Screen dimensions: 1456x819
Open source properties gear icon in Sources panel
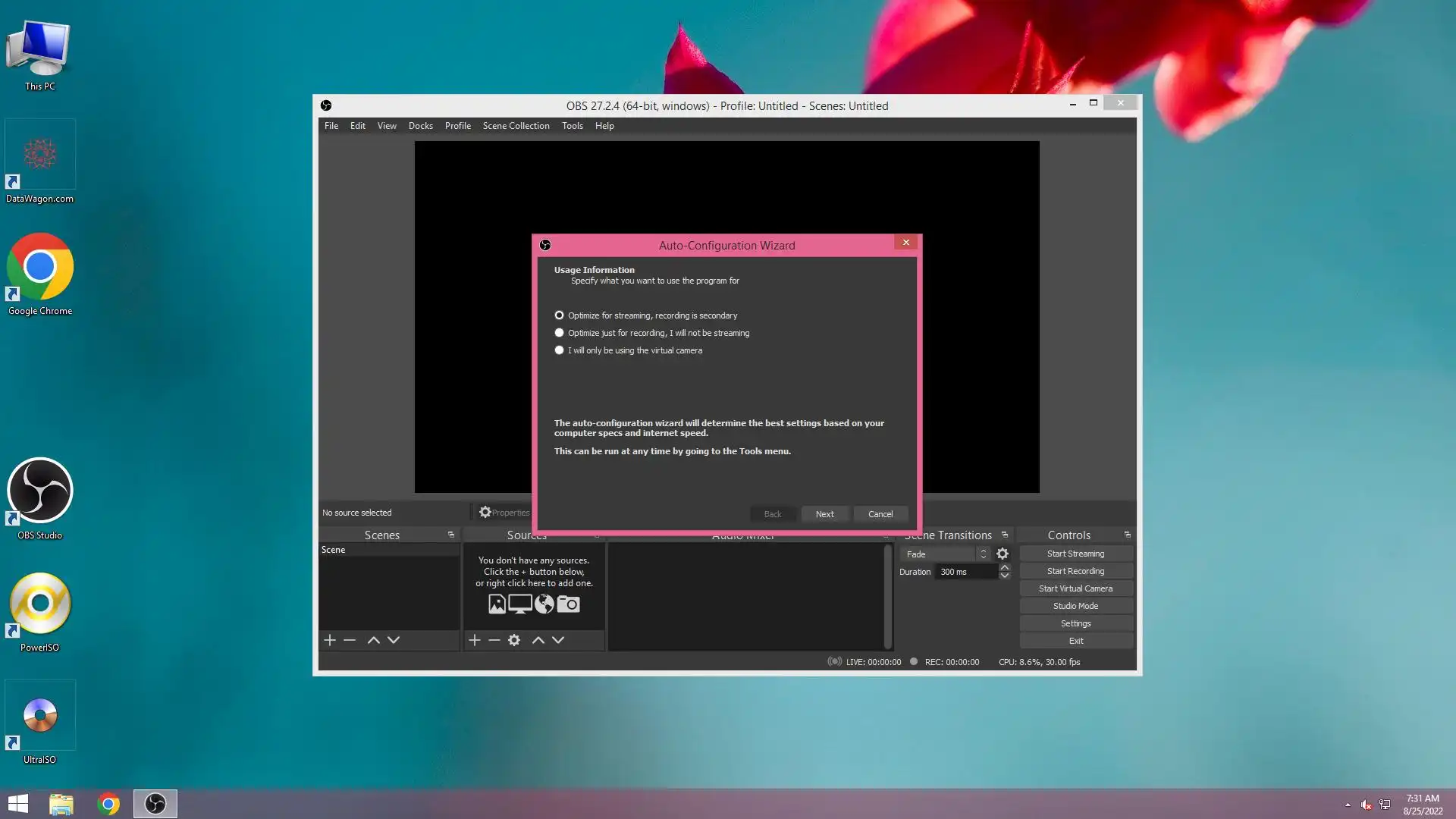[x=514, y=640]
